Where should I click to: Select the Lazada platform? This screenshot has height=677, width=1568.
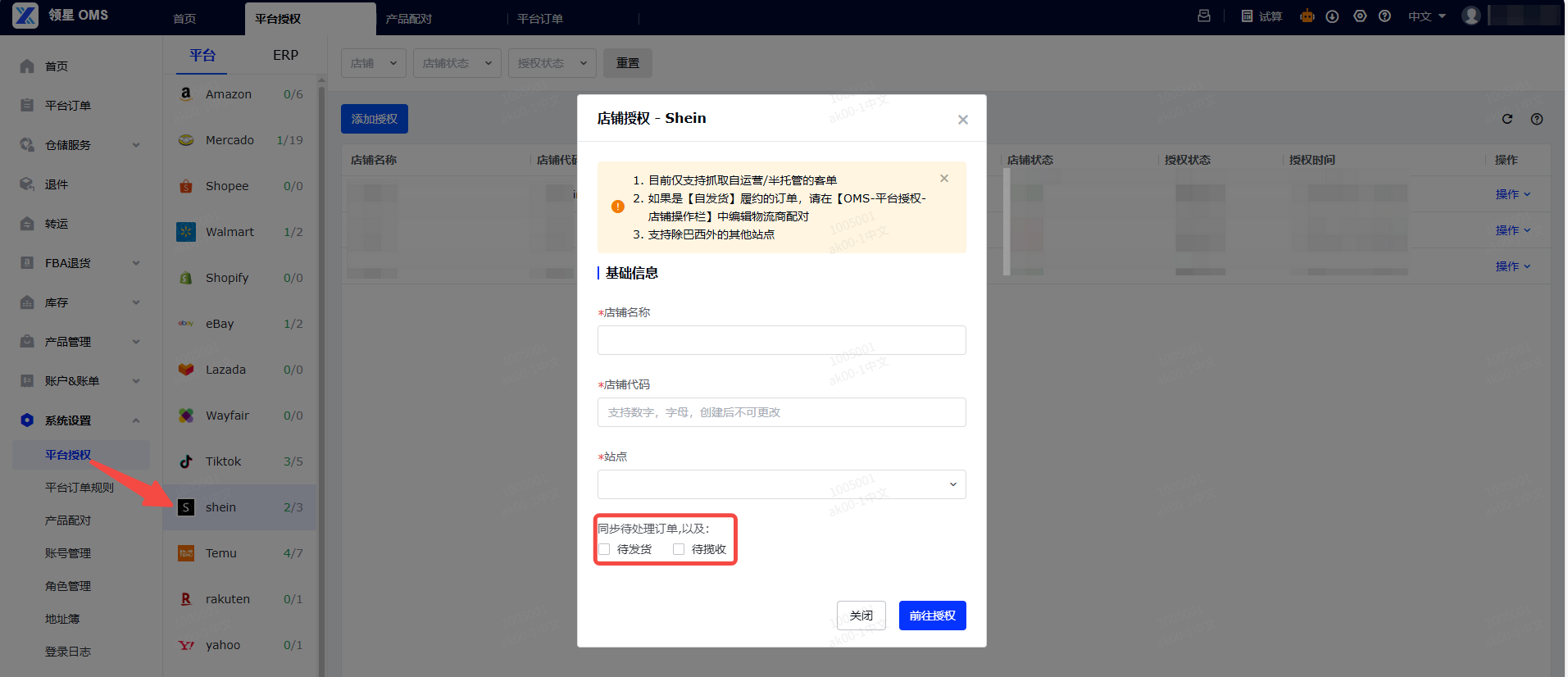click(x=239, y=370)
